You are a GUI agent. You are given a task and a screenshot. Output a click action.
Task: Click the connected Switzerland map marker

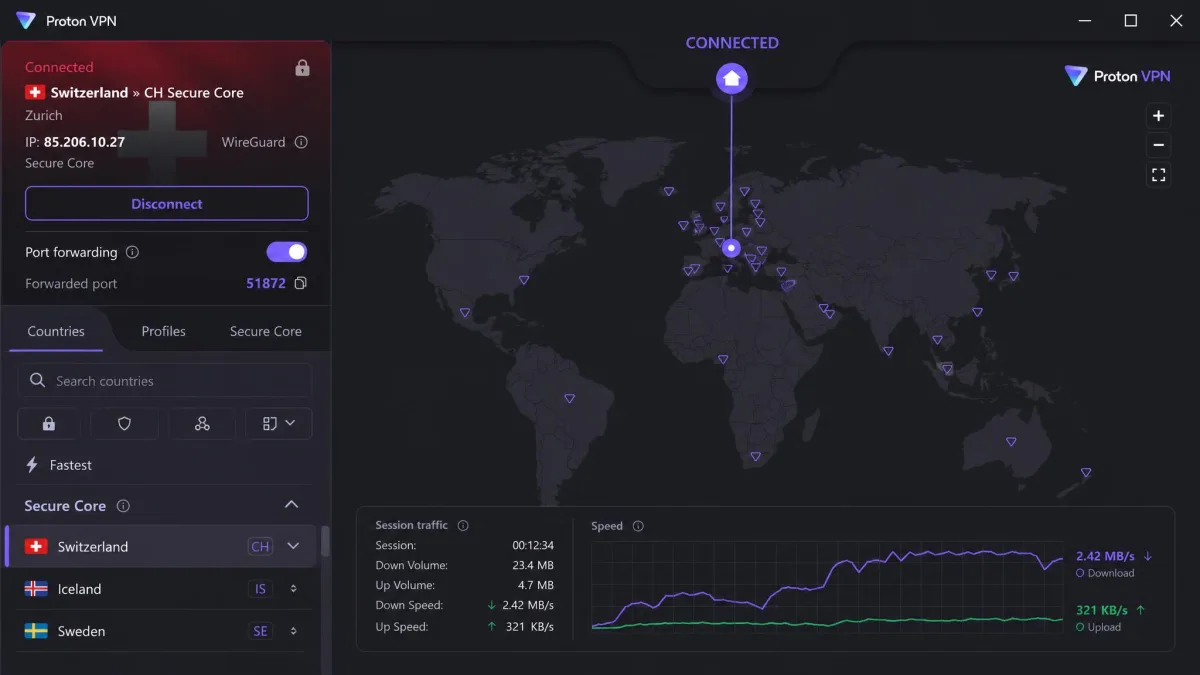point(731,247)
